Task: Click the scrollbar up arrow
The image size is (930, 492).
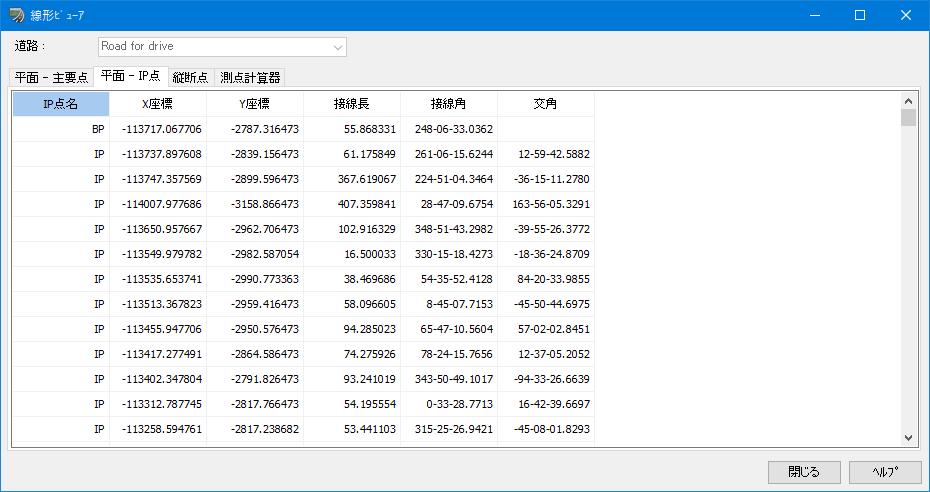Action: click(x=908, y=100)
